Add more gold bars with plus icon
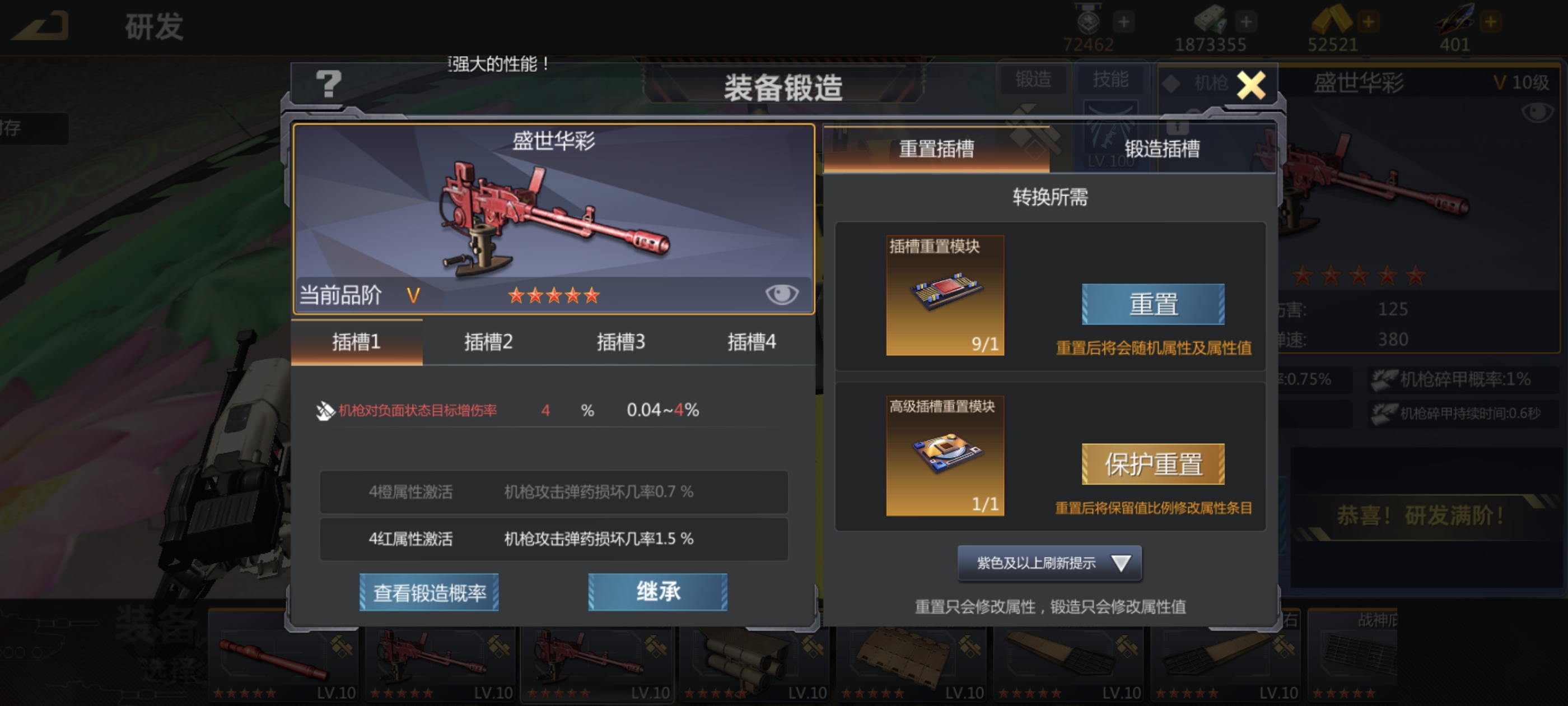 tap(1367, 22)
